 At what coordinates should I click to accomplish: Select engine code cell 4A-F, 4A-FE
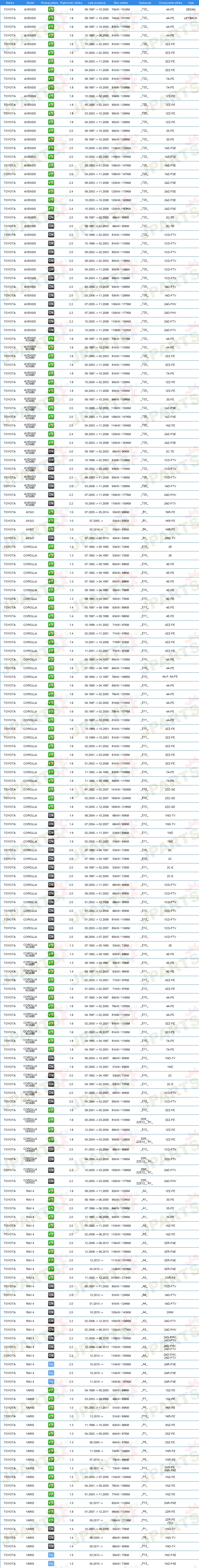pyautogui.click(x=170, y=677)
